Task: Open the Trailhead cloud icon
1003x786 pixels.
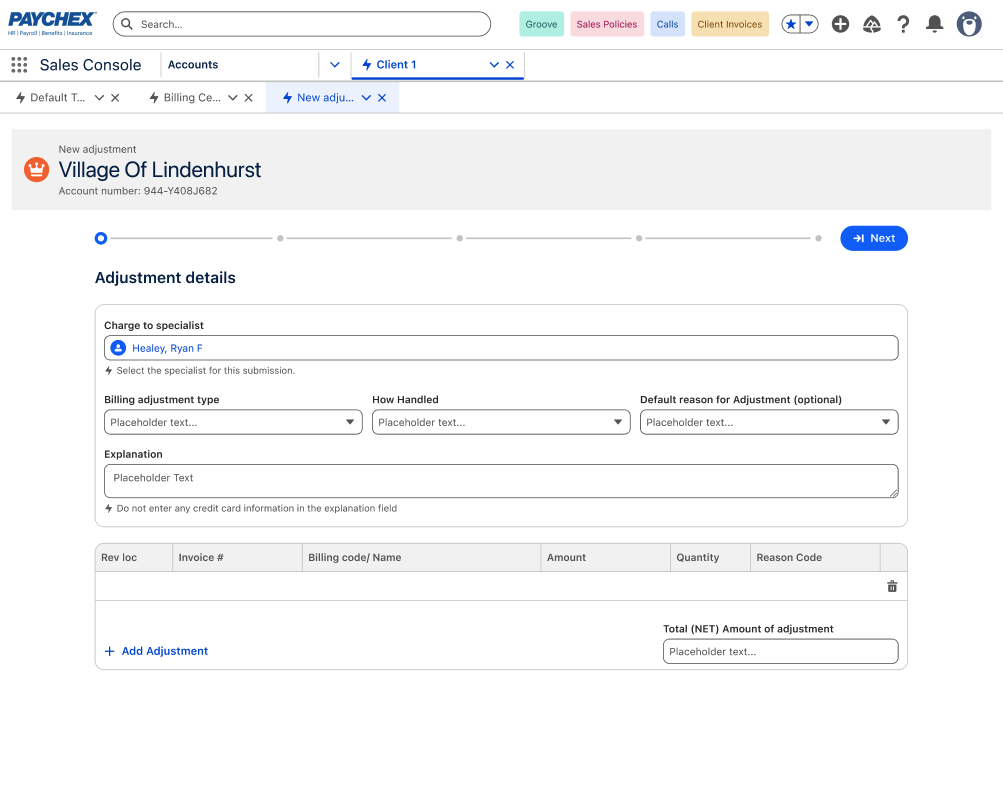Action: (x=871, y=24)
